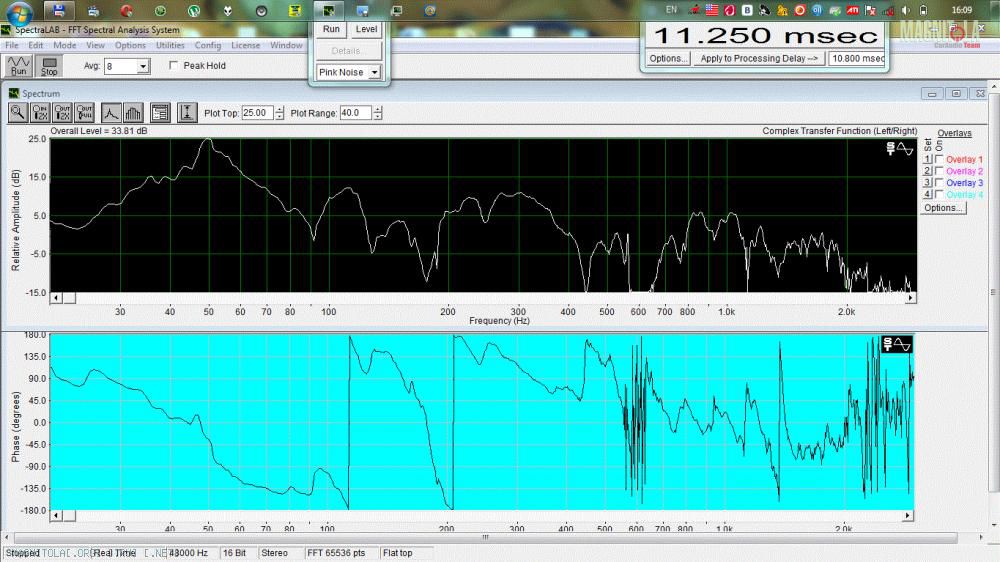
Task: Enable the Peak Hold checkbox
Action: point(173,66)
